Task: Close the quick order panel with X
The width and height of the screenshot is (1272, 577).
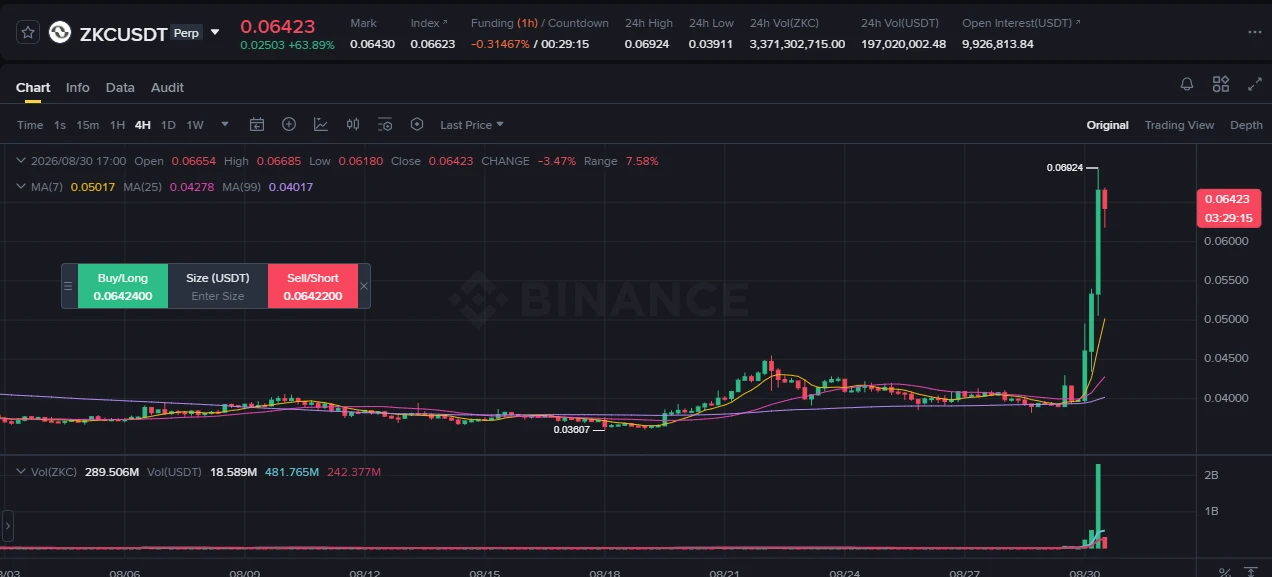Action: [x=364, y=286]
